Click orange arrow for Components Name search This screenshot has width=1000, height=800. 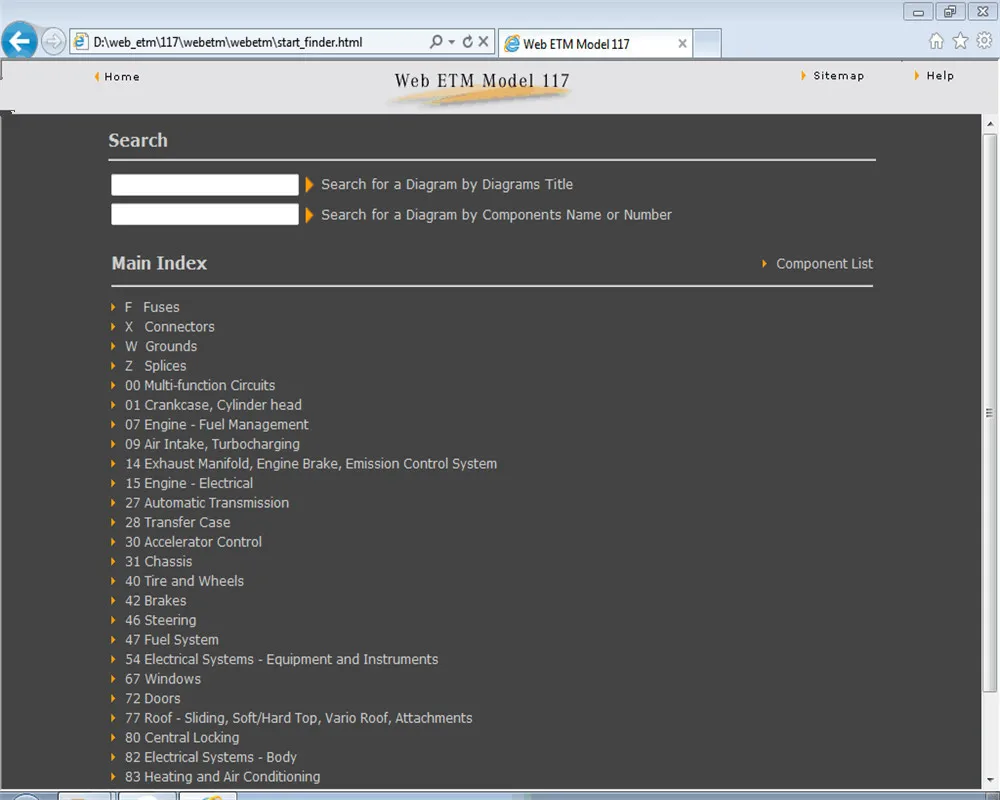pos(309,215)
